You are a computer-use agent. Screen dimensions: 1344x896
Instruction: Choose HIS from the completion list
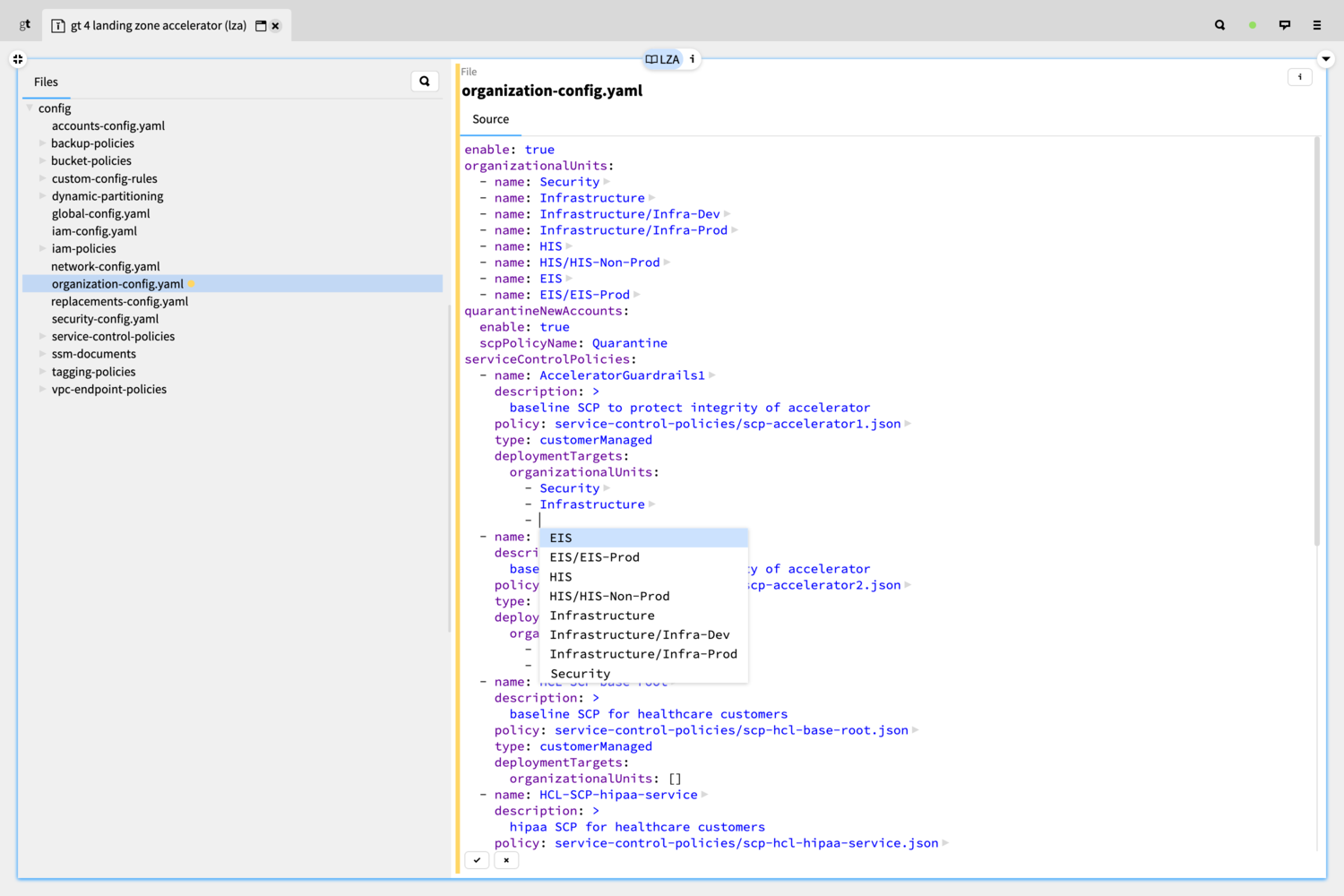tap(643, 577)
